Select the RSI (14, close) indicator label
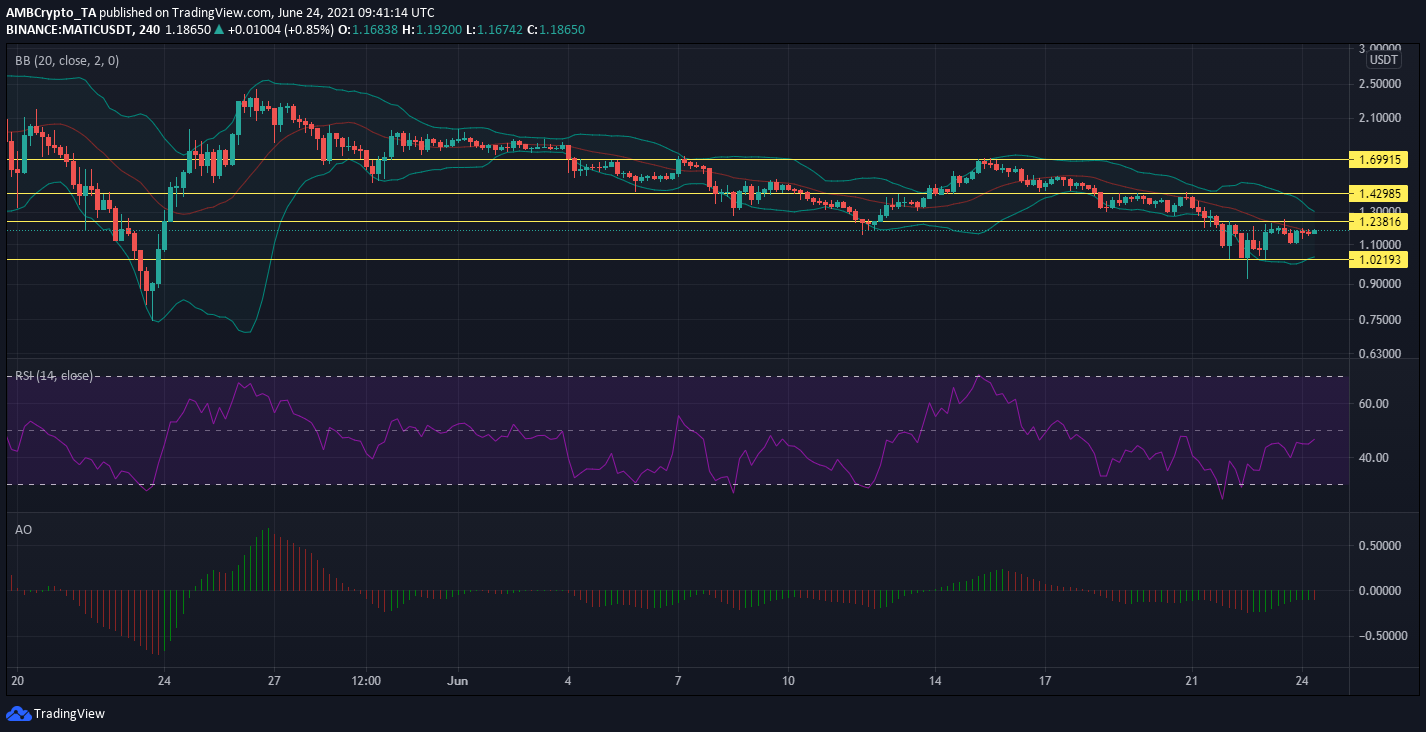This screenshot has height=732, width=1426. tap(53, 376)
